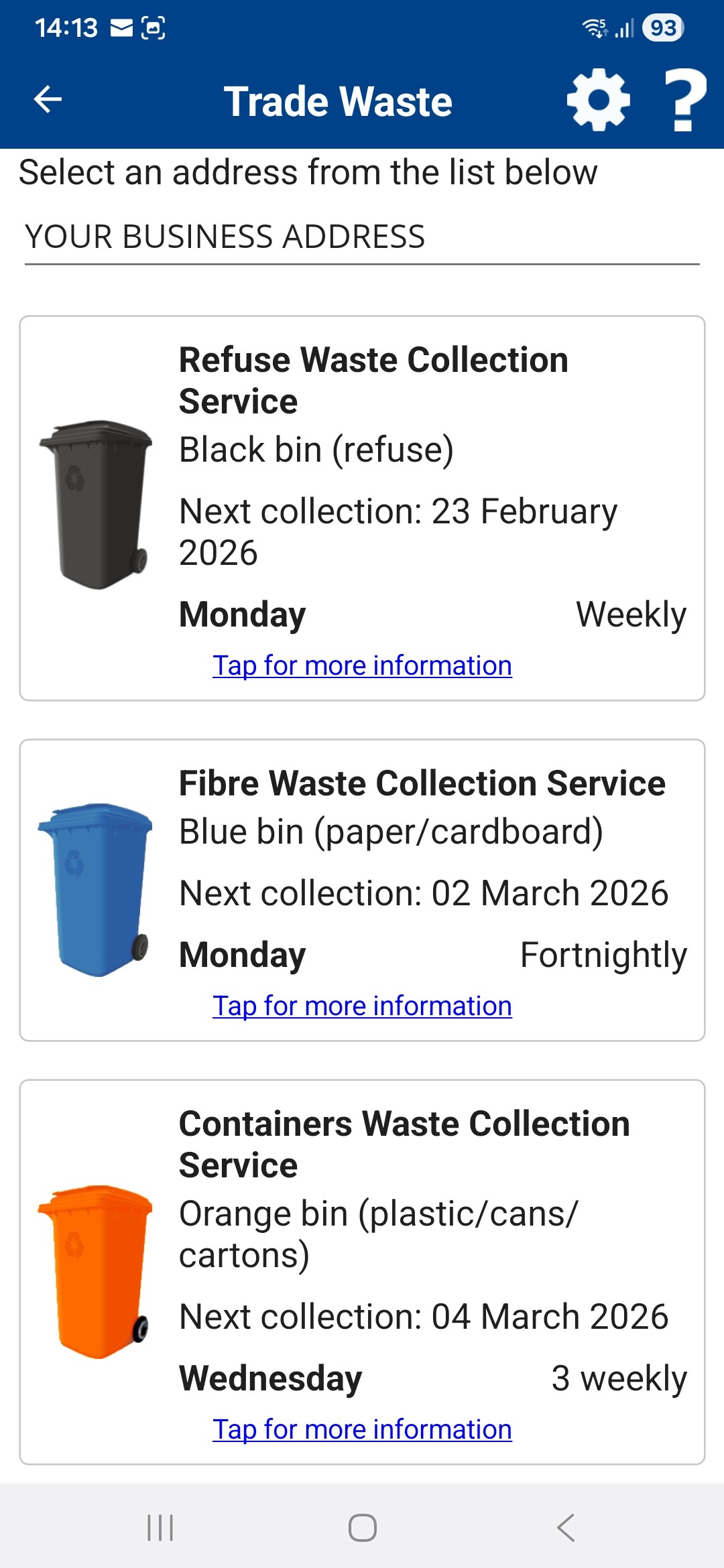Tap the back arrow in header

(48, 100)
